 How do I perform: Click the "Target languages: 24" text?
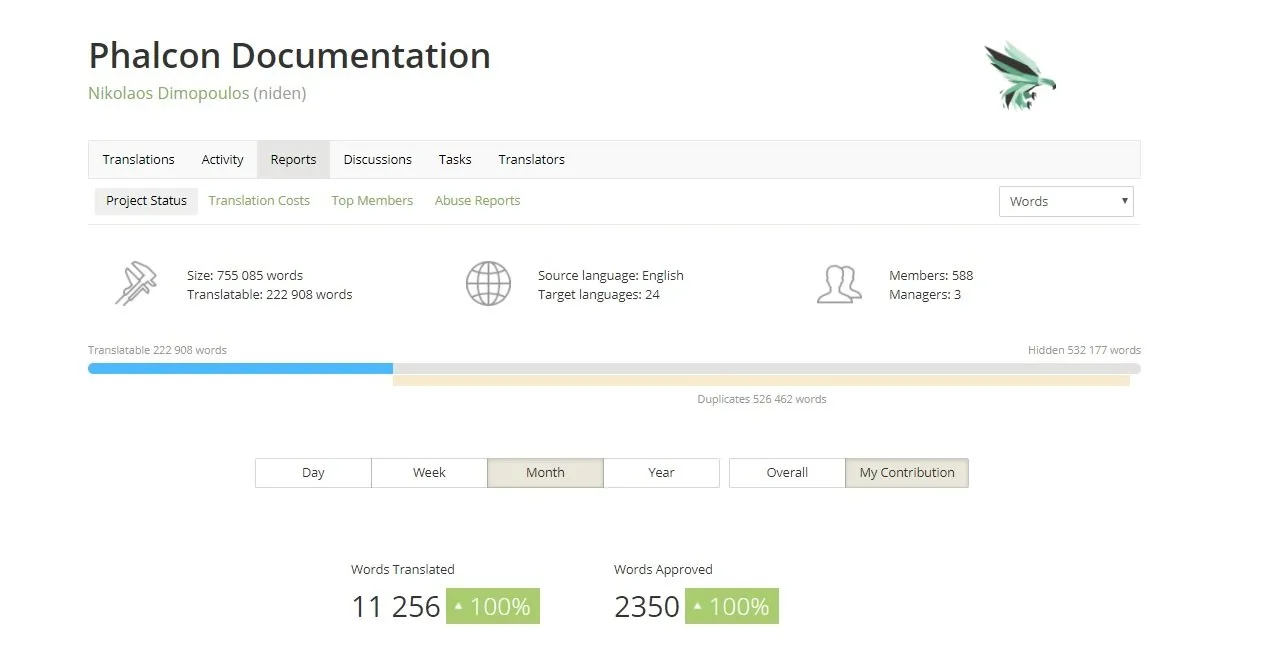(599, 295)
